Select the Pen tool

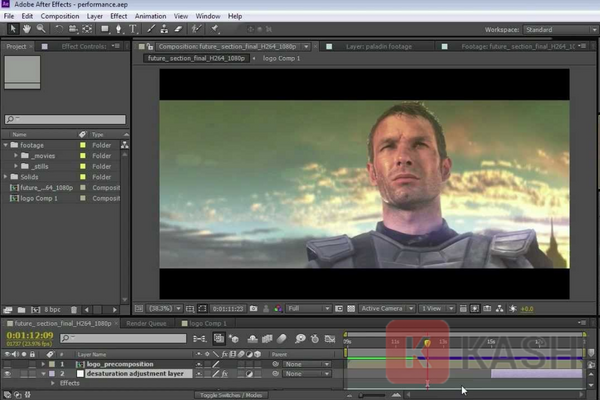[x=119, y=29]
